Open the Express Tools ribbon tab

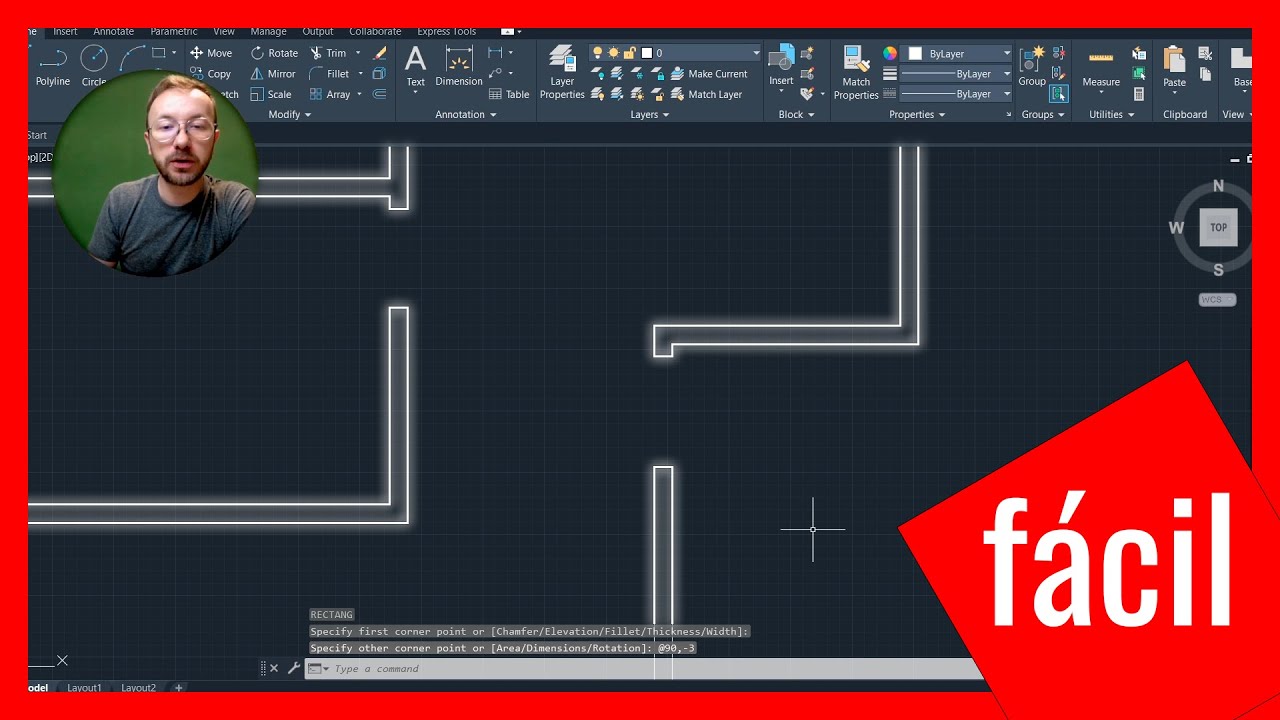click(447, 32)
